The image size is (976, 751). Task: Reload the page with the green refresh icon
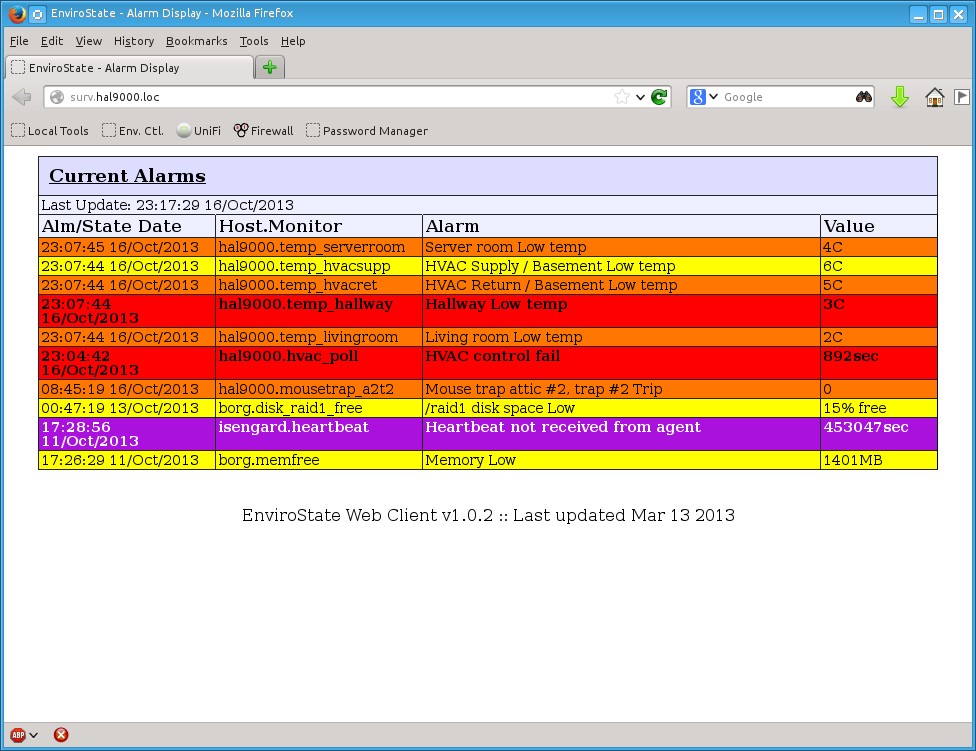659,97
